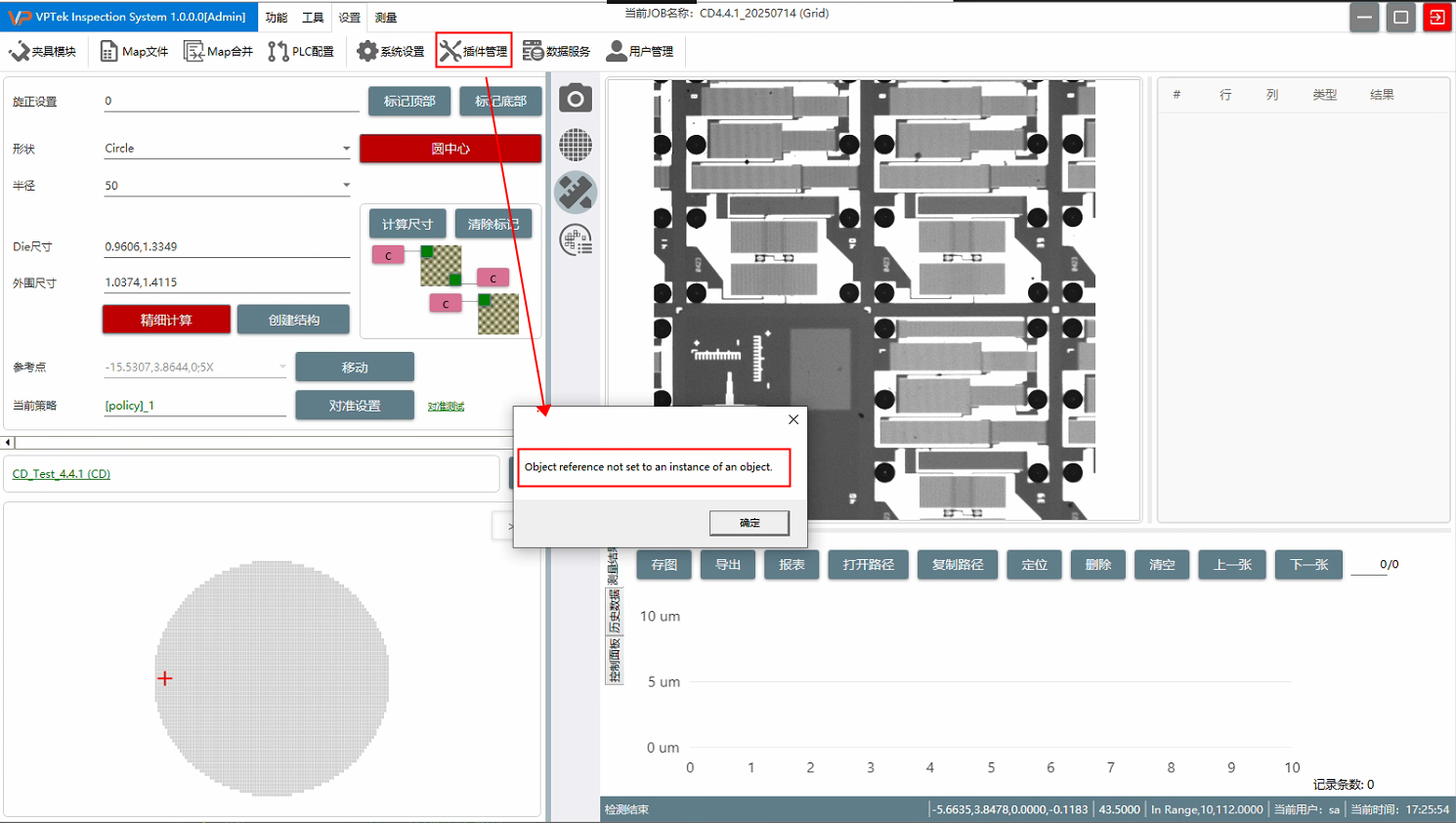Screen dimensions: 1456x823
Task: Open the PLC配置 toolbar item
Action: tap(301, 51)
